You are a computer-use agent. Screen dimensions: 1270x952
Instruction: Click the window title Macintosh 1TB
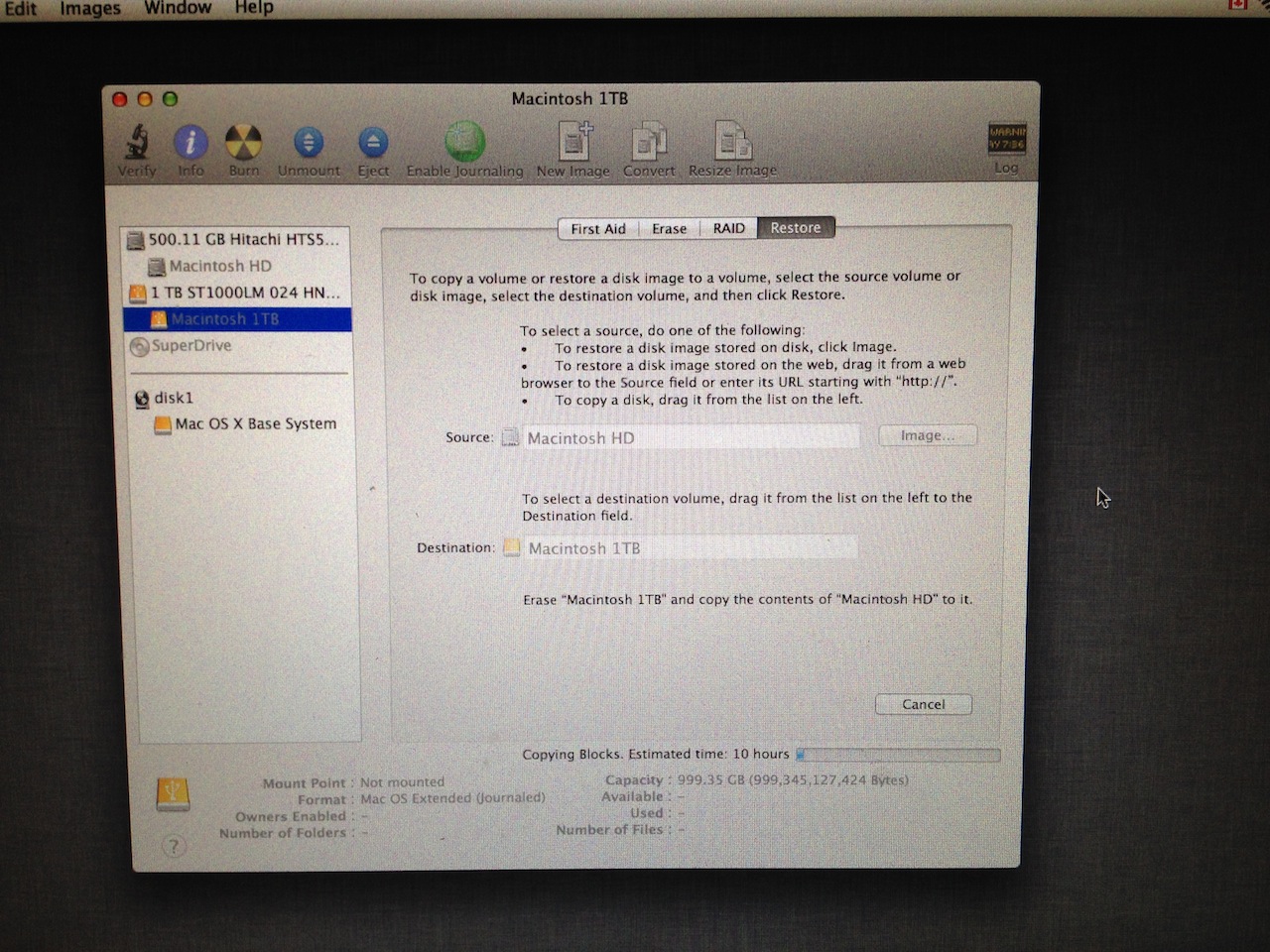pos(570,98)
